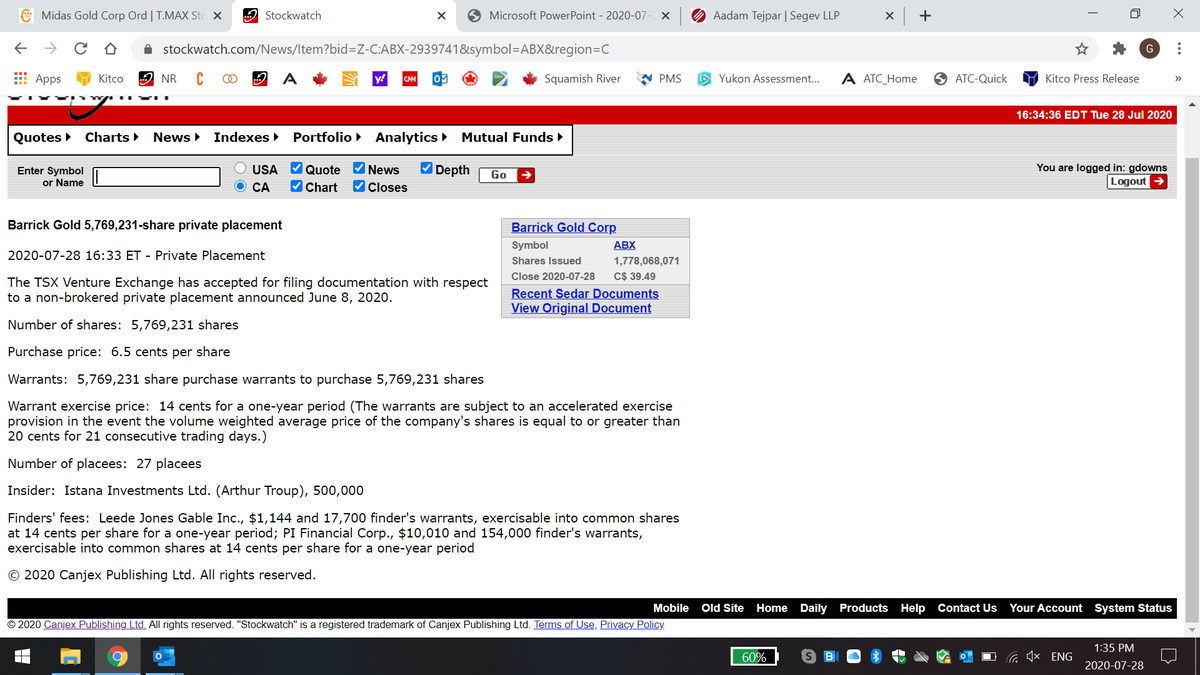Open the orange C bookmark icon
The height and width of the screenshot is (675, 1200).
point(201,78)
